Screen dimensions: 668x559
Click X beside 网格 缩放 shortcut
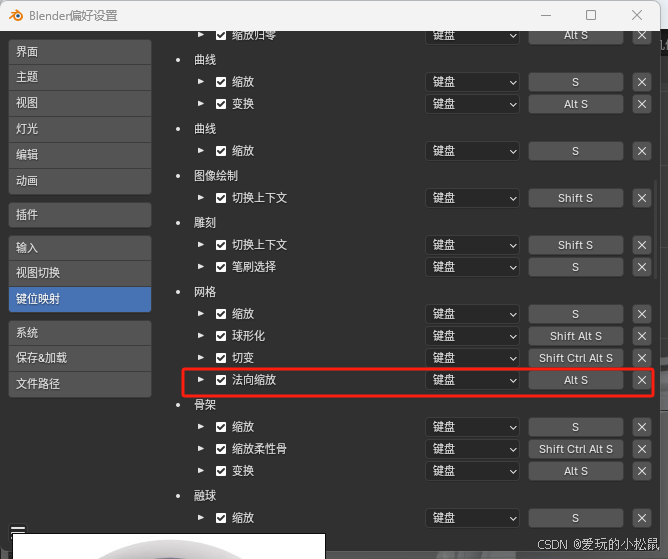(x=642, y=314)
